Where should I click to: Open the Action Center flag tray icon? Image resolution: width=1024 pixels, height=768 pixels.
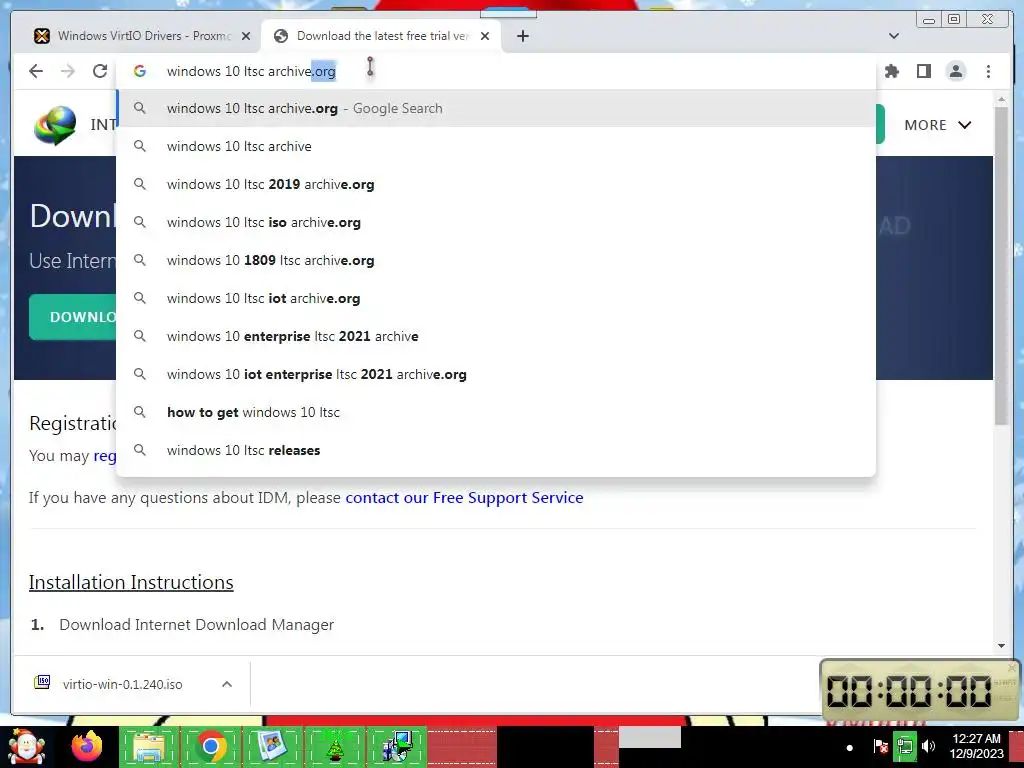[880, 746]
